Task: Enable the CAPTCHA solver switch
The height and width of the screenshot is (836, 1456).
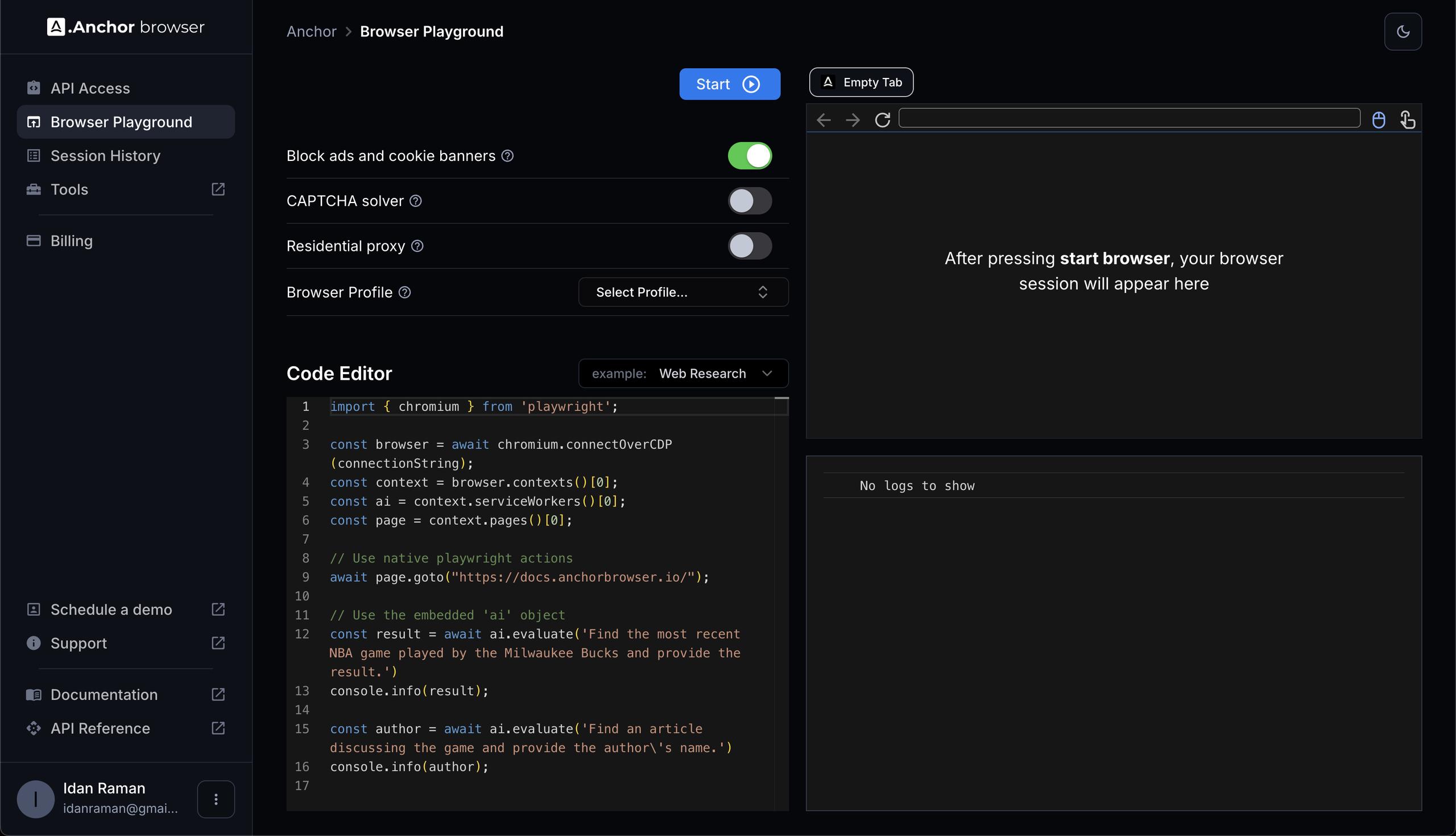Action: point(750,201)
